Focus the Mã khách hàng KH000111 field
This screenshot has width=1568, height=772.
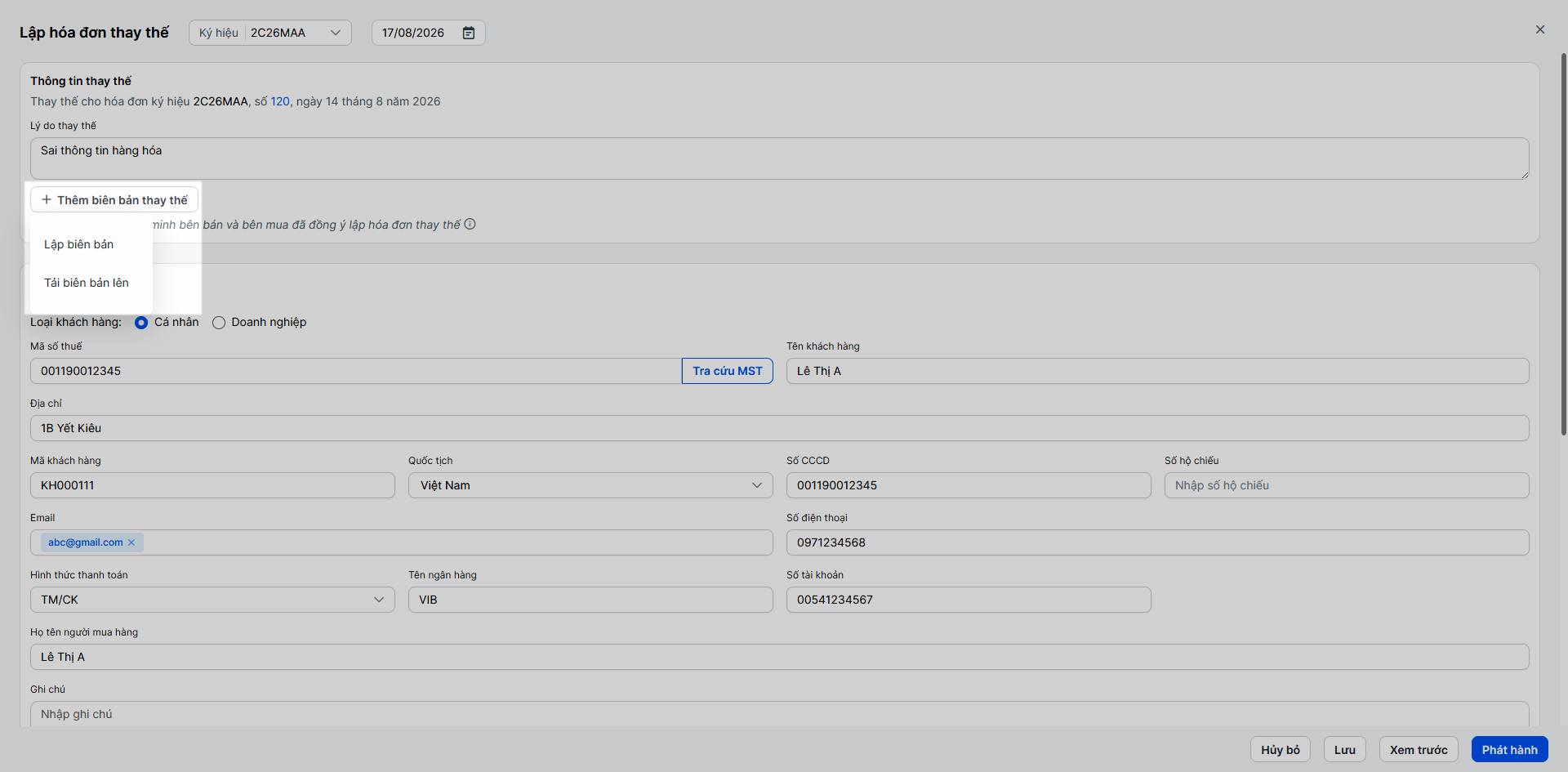click(x=212, y=485)
